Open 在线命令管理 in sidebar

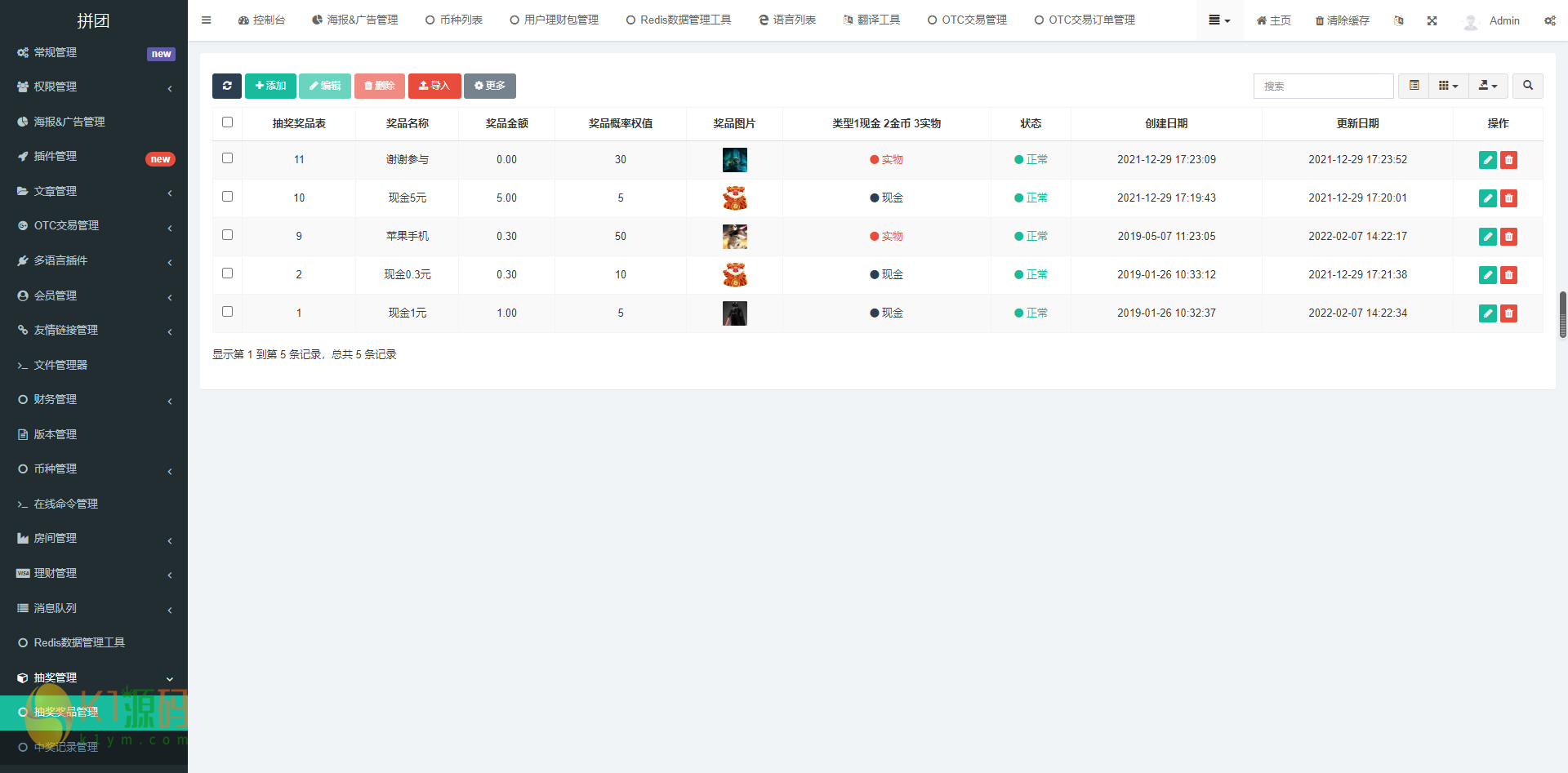[94, 504]
